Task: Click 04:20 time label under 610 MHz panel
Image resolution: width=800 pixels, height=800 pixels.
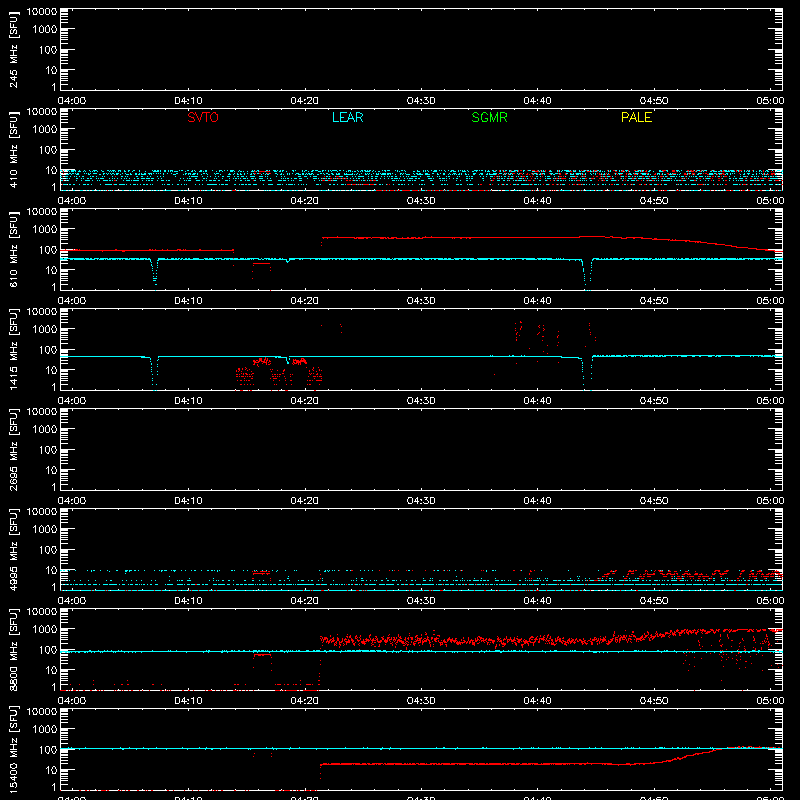Action: coord(305,301)
